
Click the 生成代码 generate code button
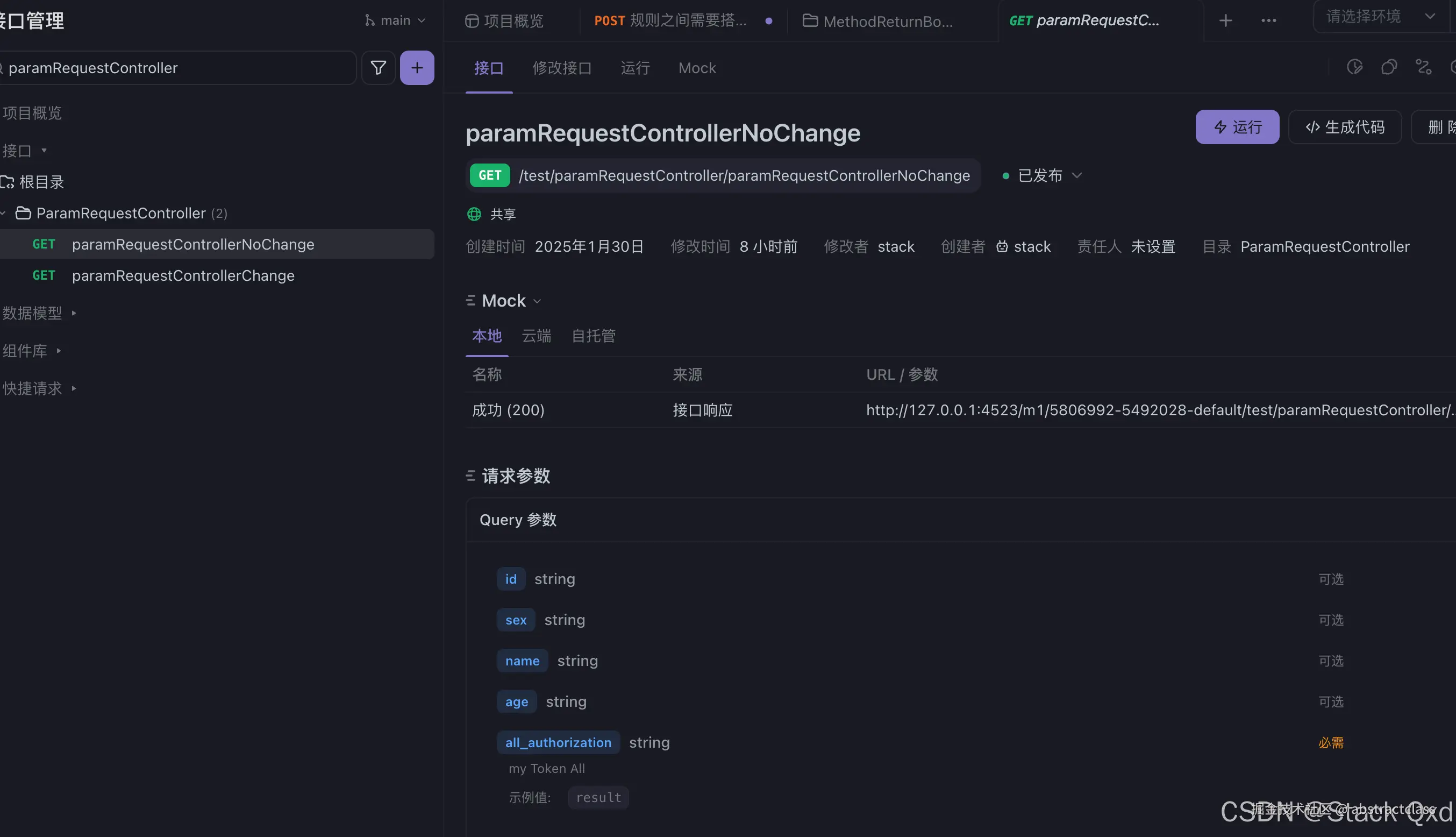(x=1345, y=127)
